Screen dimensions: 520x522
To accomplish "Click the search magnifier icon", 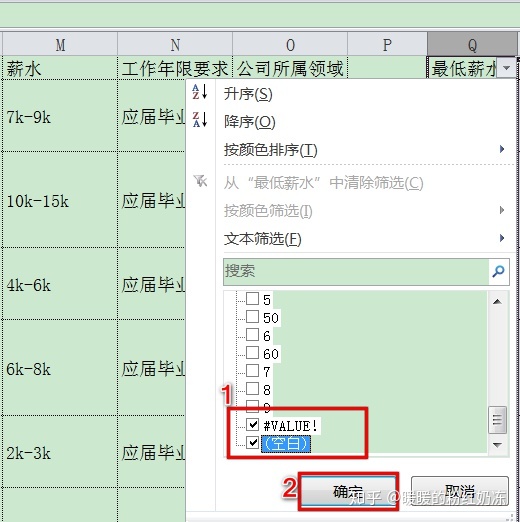I will [499, 271].
